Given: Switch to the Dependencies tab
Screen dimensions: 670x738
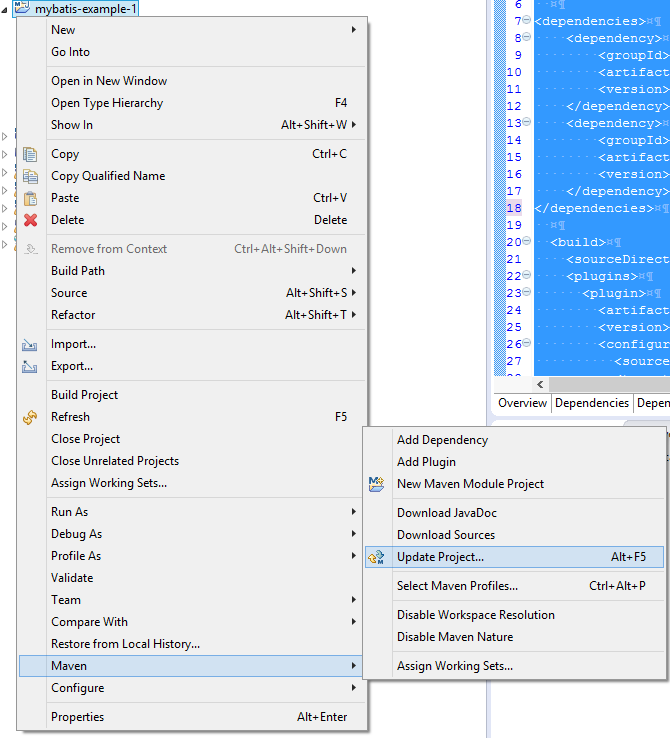Looking at the screenshot, I should point(592,403).
